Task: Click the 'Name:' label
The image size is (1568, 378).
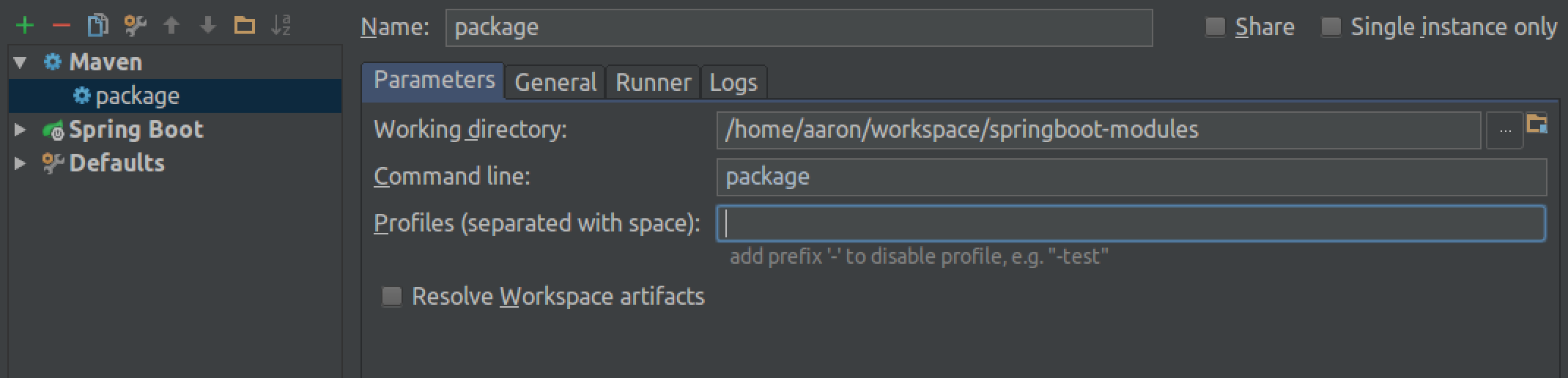Action: click(x=395, y=28)
